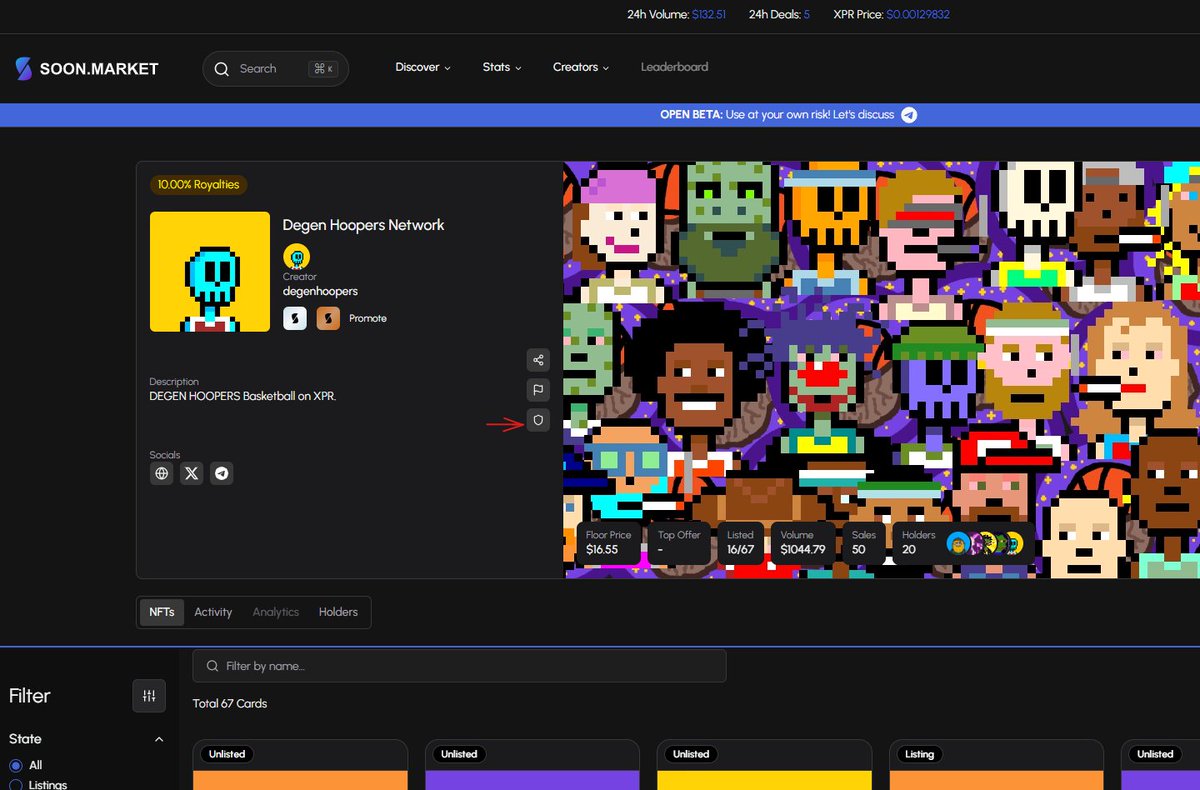Focus the Filter by name field

[460, 666]
